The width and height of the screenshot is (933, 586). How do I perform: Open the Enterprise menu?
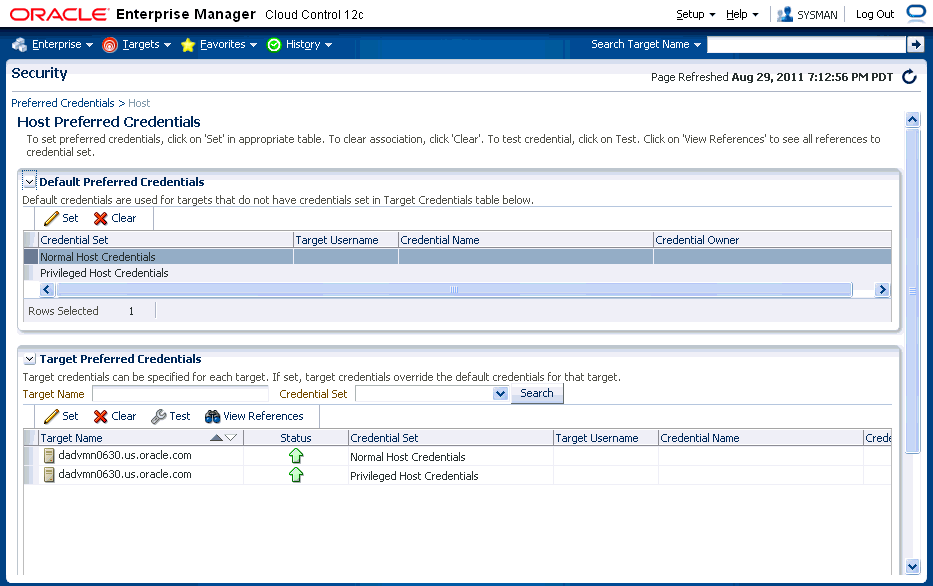(62, 45)
